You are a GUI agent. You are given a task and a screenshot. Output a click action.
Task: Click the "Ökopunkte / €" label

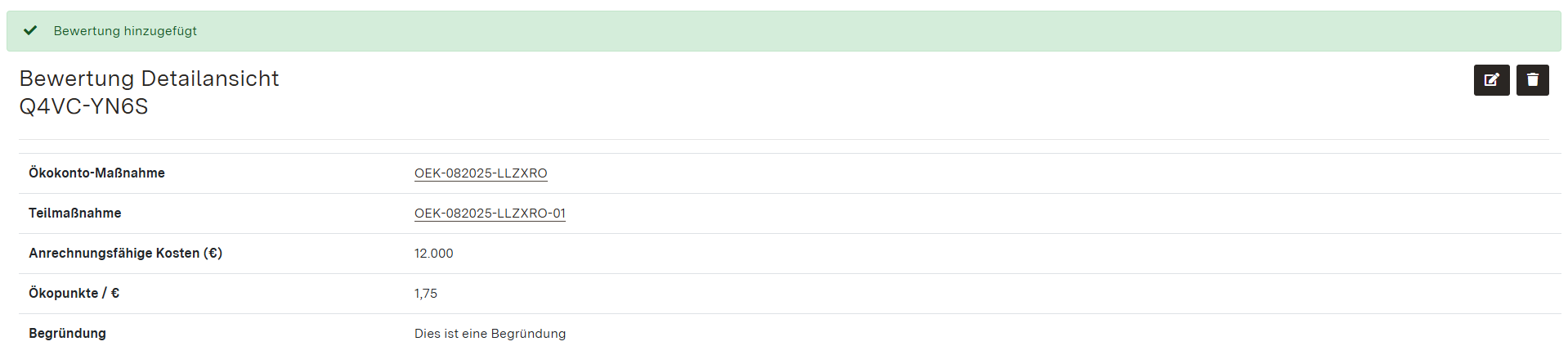(74, 294)
